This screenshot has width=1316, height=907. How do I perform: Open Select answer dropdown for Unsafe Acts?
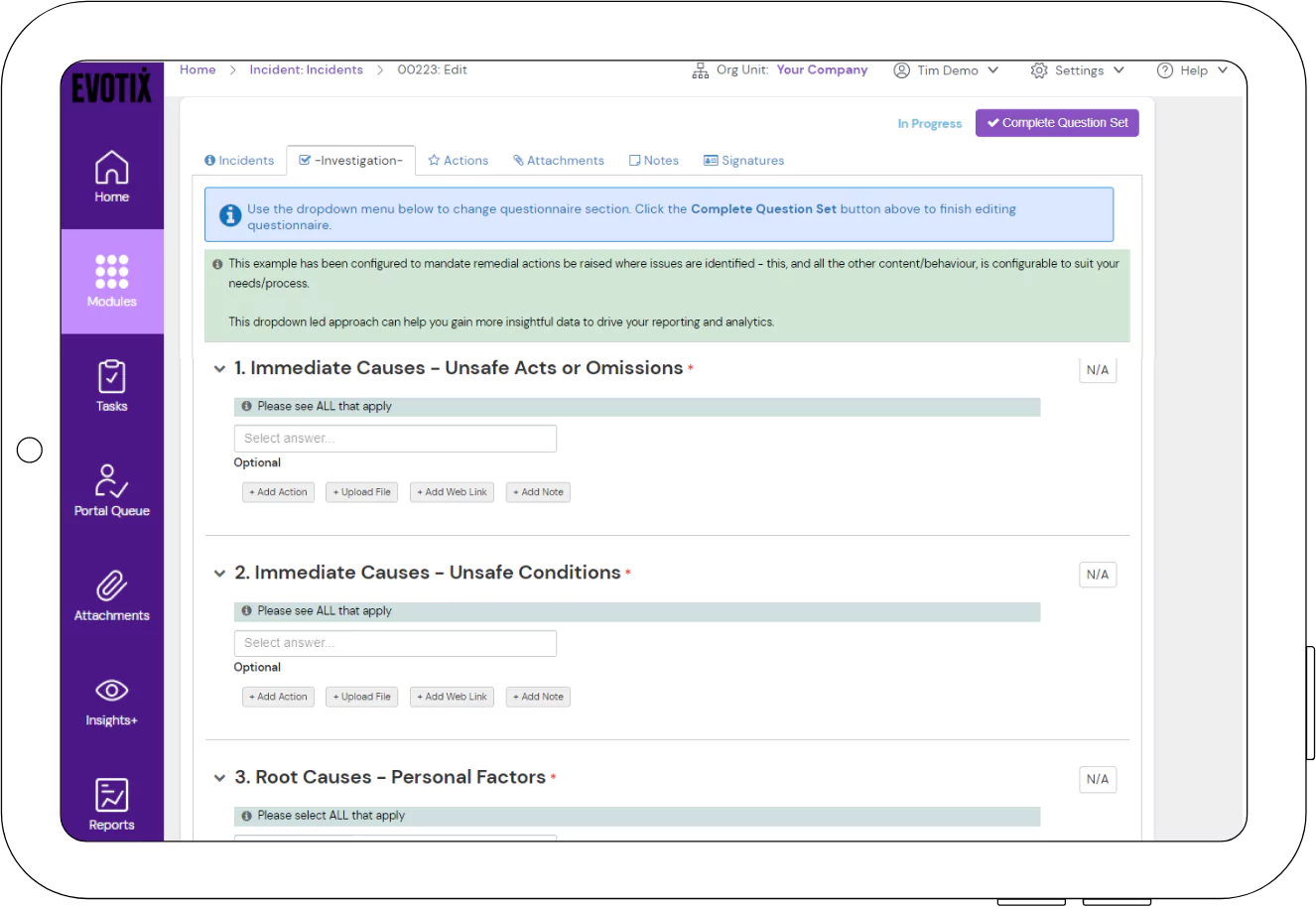[395, 439]
